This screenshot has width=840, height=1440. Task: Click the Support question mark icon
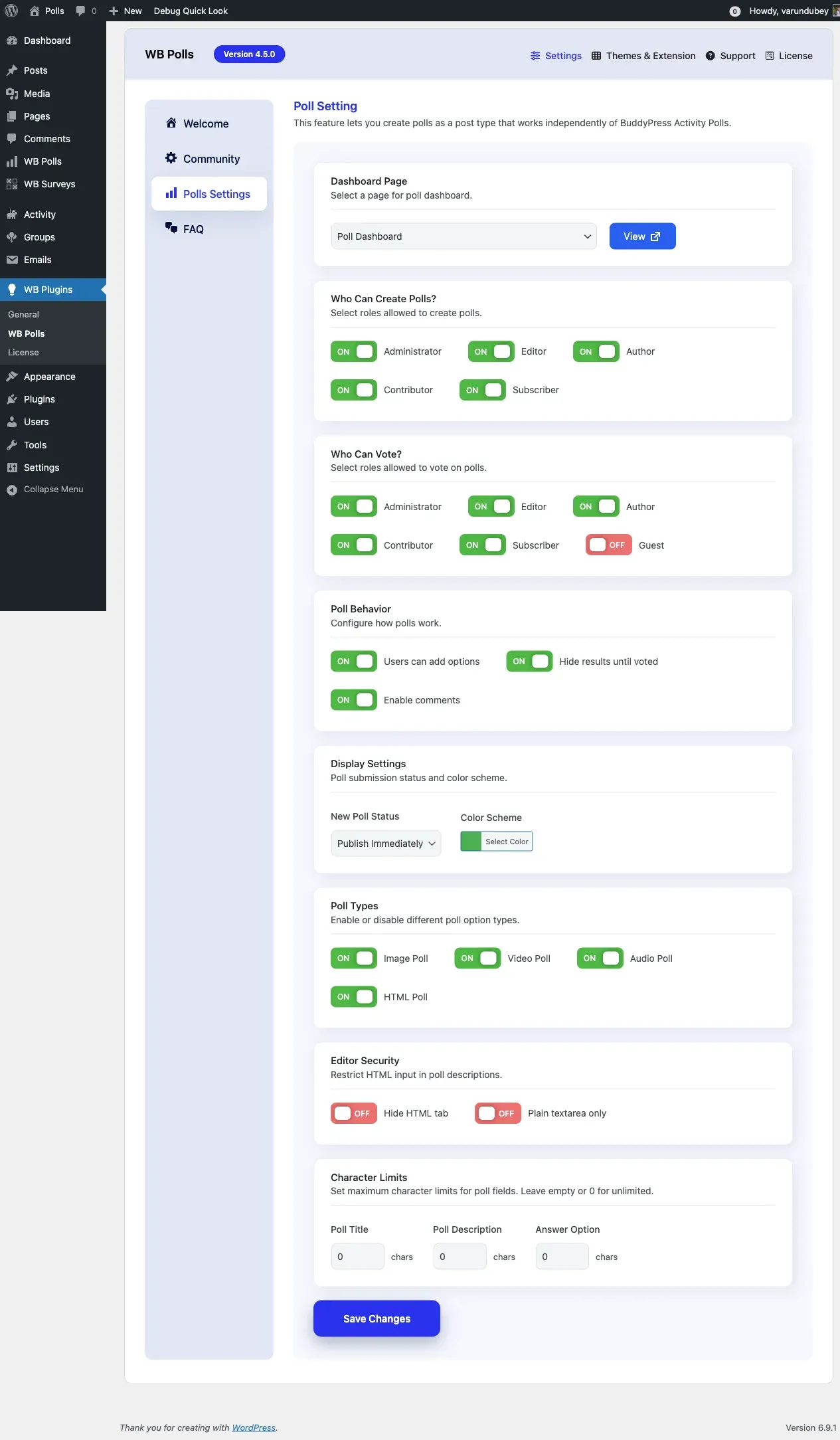[x=710, y=56]
